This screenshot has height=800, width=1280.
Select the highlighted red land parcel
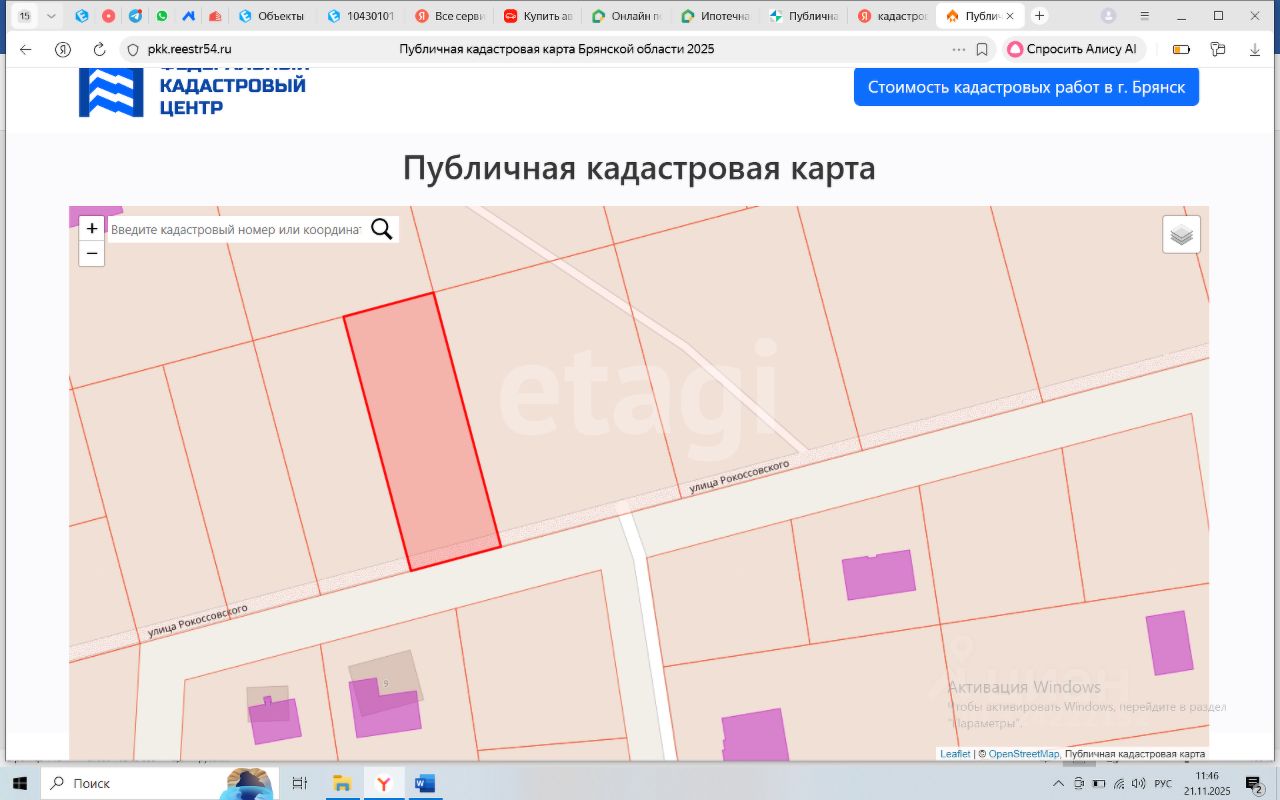coord(422,431)
